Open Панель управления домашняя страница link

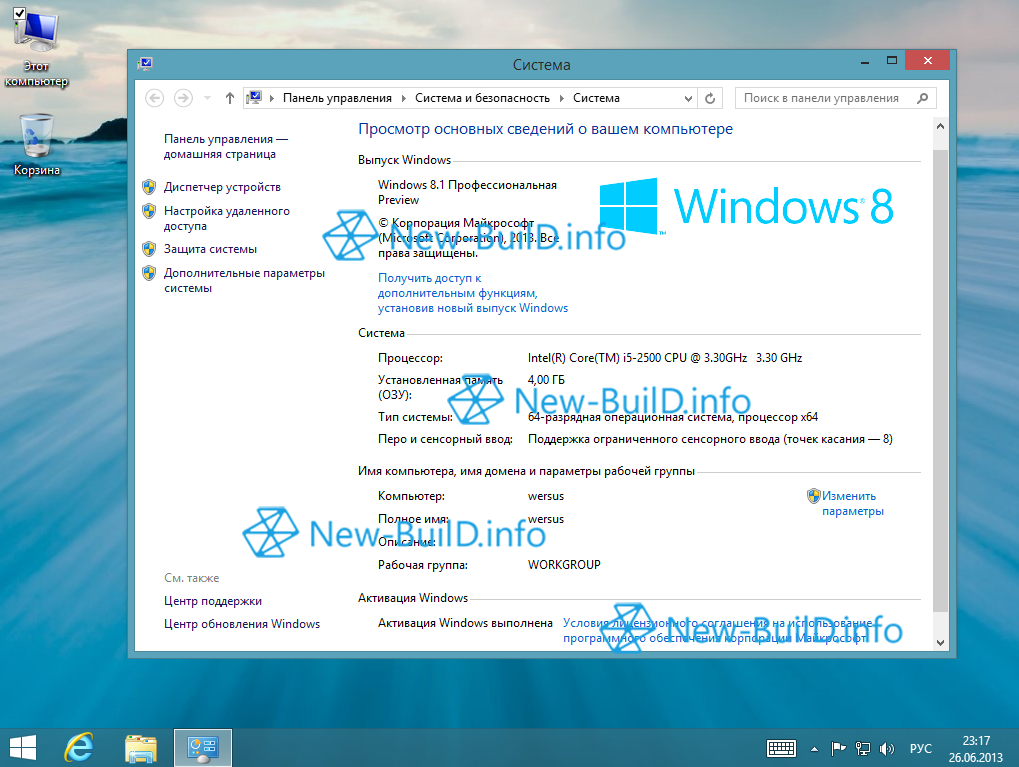pos(226,146)
